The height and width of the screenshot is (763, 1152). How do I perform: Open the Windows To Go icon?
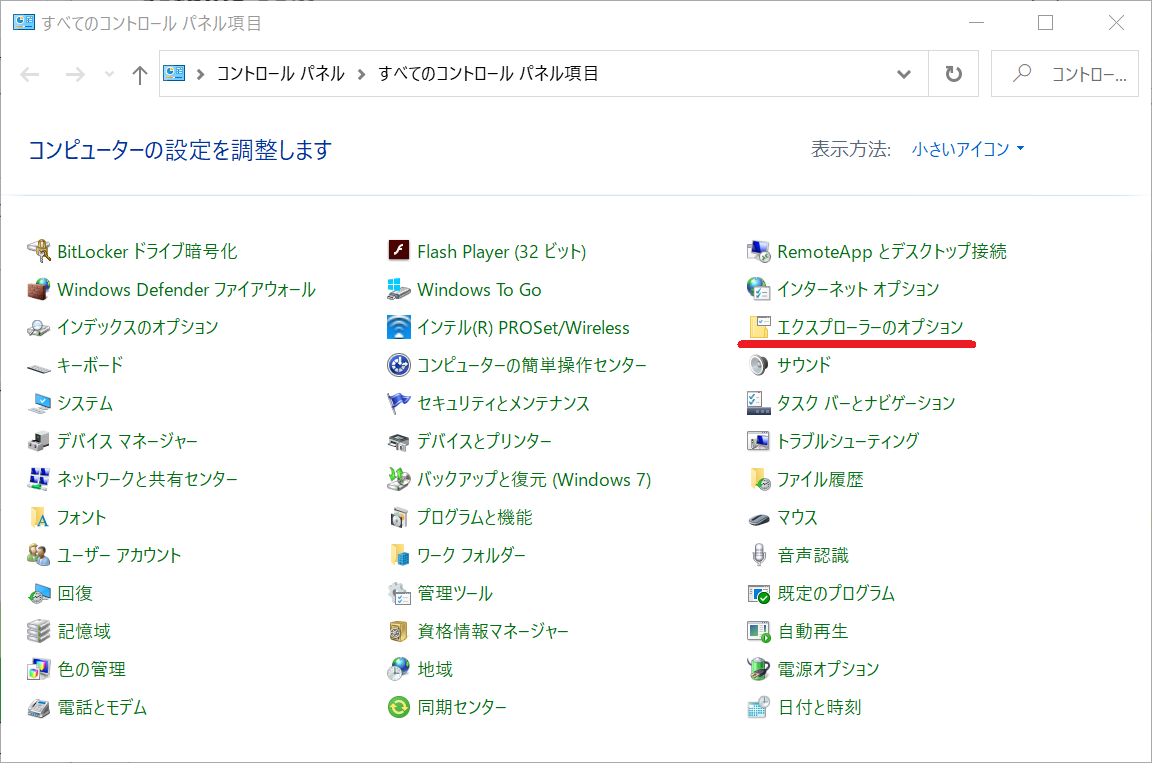point(399,289)
